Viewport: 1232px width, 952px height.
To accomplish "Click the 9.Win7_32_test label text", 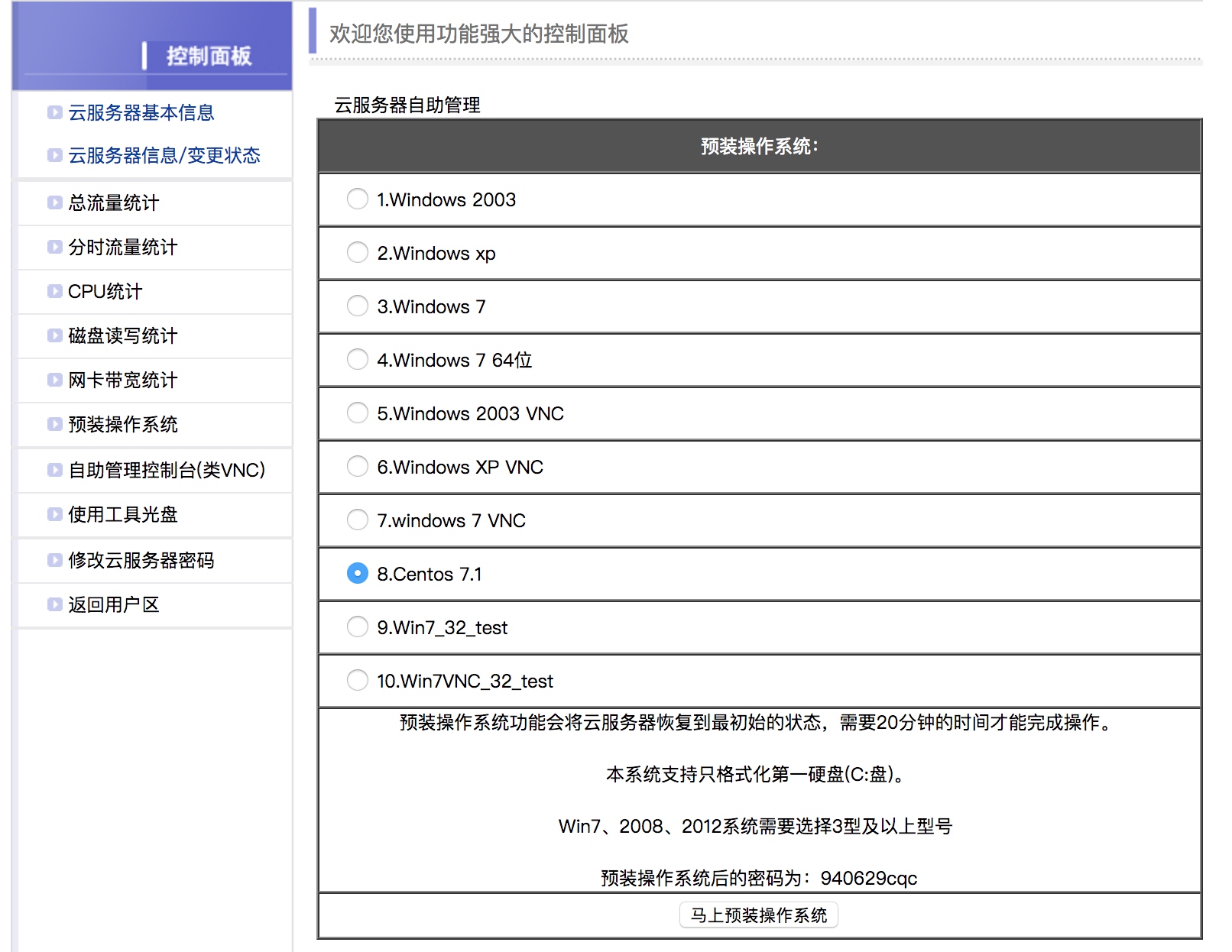I will point(442,627).
